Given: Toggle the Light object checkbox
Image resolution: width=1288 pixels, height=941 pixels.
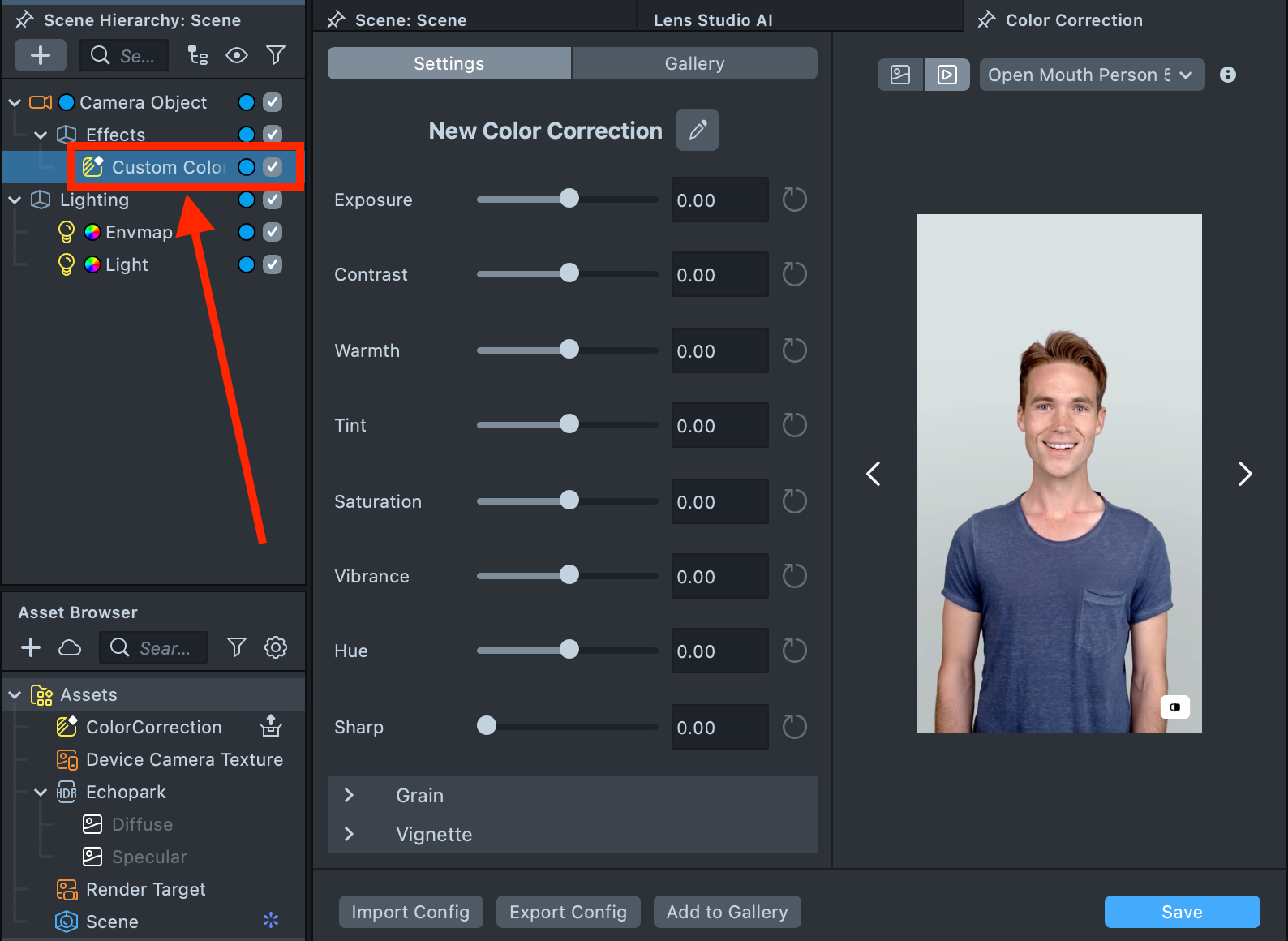Looking at the screenshot, I should (x=273, y=264).
